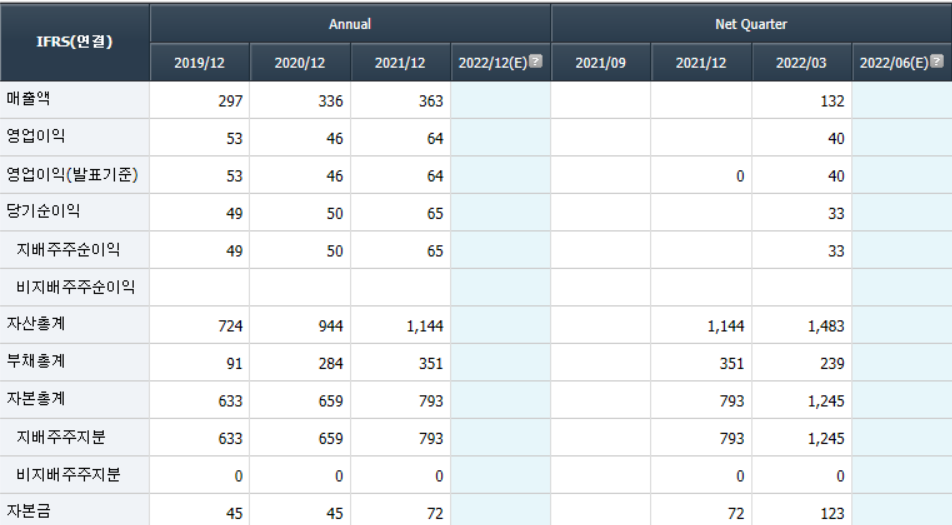The width and height of the screenshot is (952, 525).
Task: Click 자산총계 value 944 for 2020/12
Action: point(330,326)
